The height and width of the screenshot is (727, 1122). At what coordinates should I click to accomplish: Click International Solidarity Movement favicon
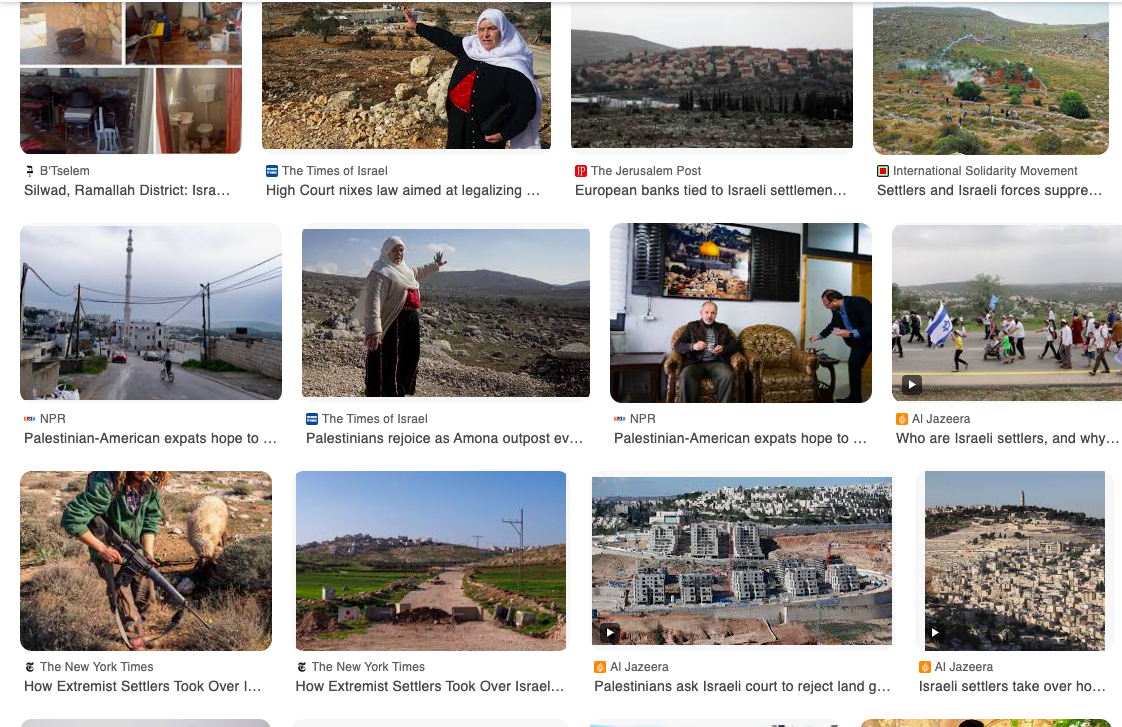point(883,171)
